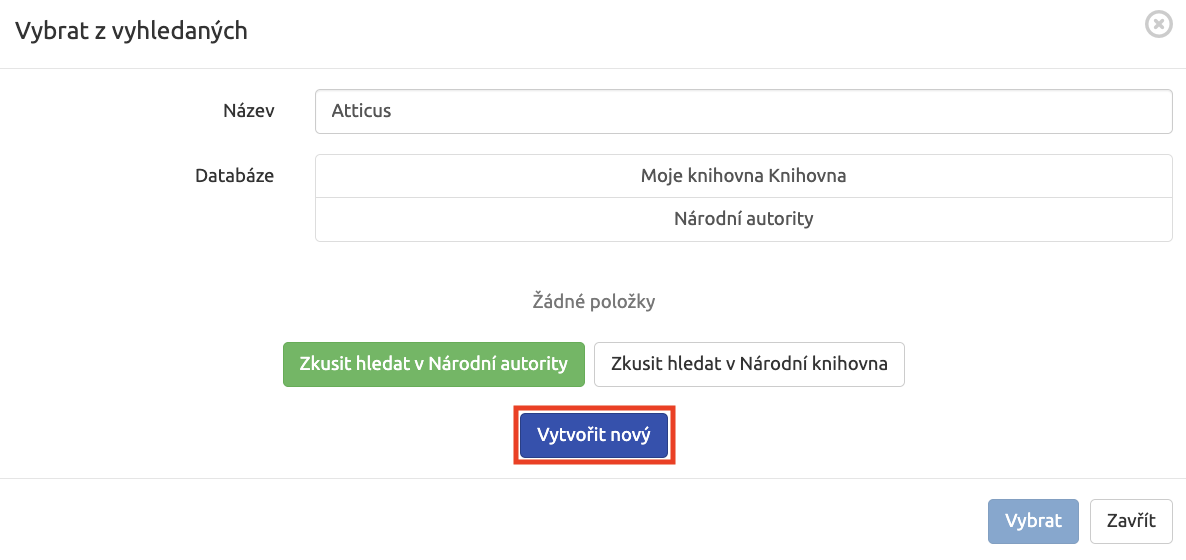Viewport: 1186px width, 560px height.
Task: Click into the Název input field
Action: [744, 111]
